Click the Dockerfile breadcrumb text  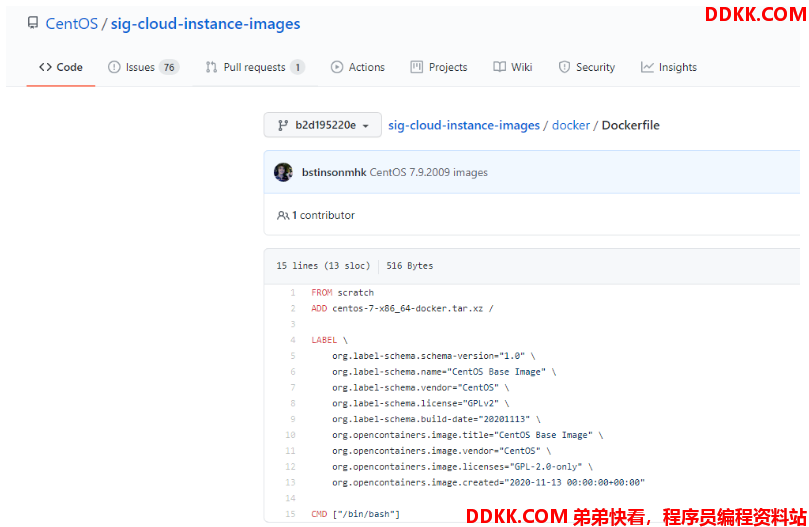[630, 125]
